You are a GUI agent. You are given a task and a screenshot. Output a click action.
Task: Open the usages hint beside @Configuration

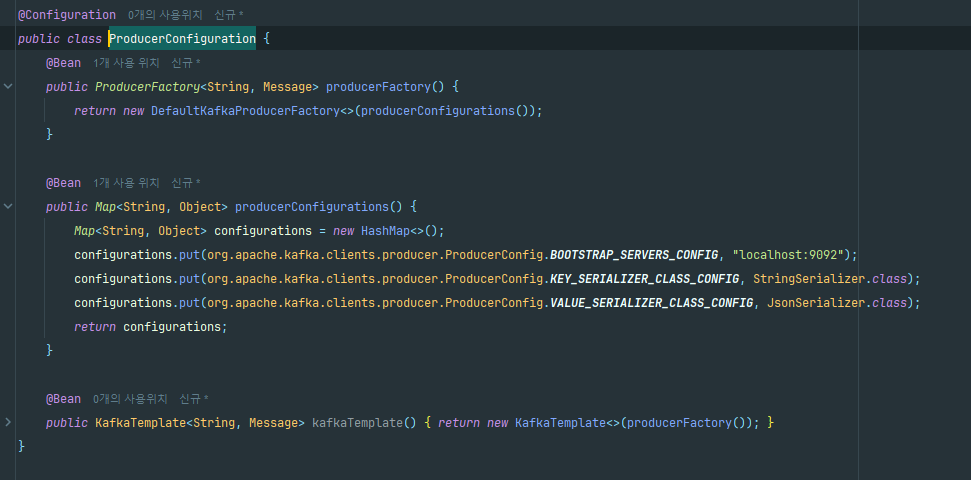point(165,15)
